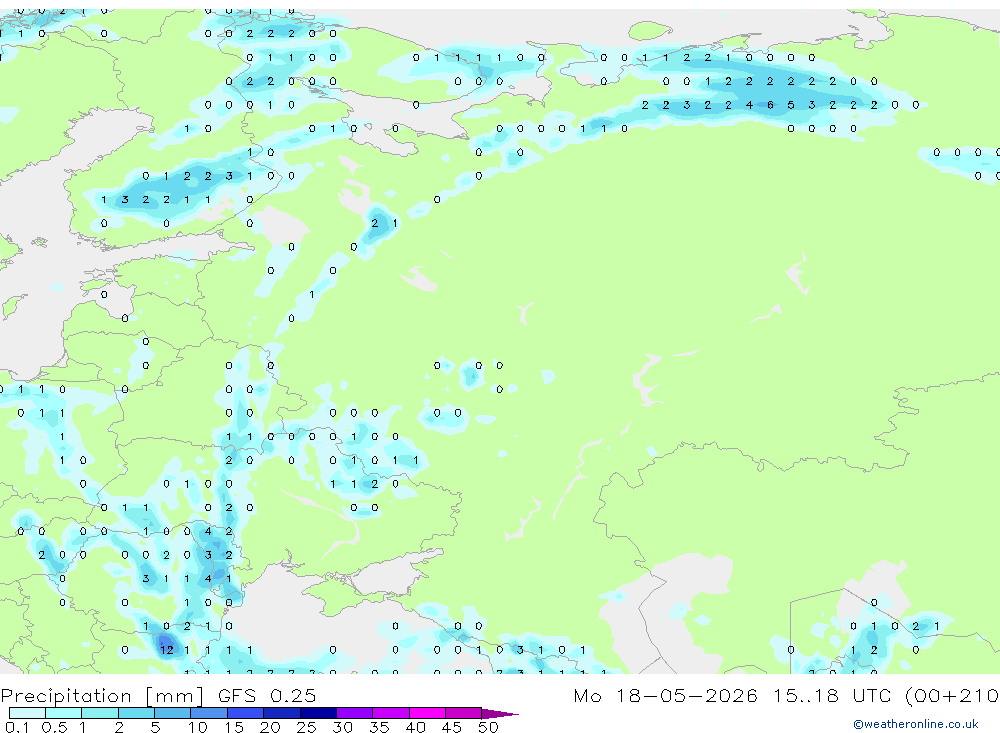Click the '15..18 UTC' time range text
Viewport: 1000px width, 733px height.
(833, 695)
